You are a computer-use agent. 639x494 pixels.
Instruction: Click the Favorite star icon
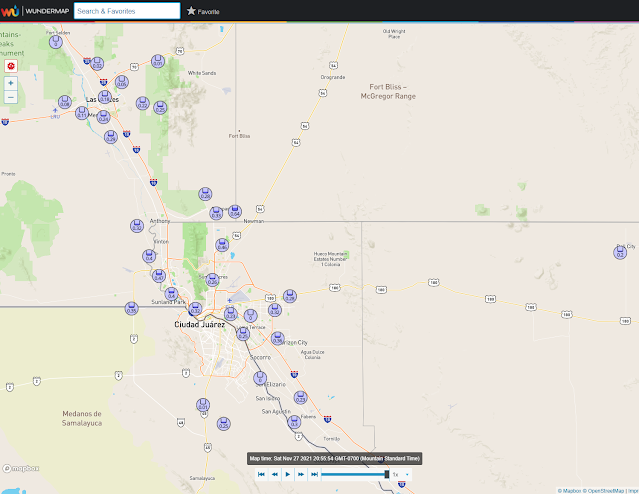[x=191, y=11]
